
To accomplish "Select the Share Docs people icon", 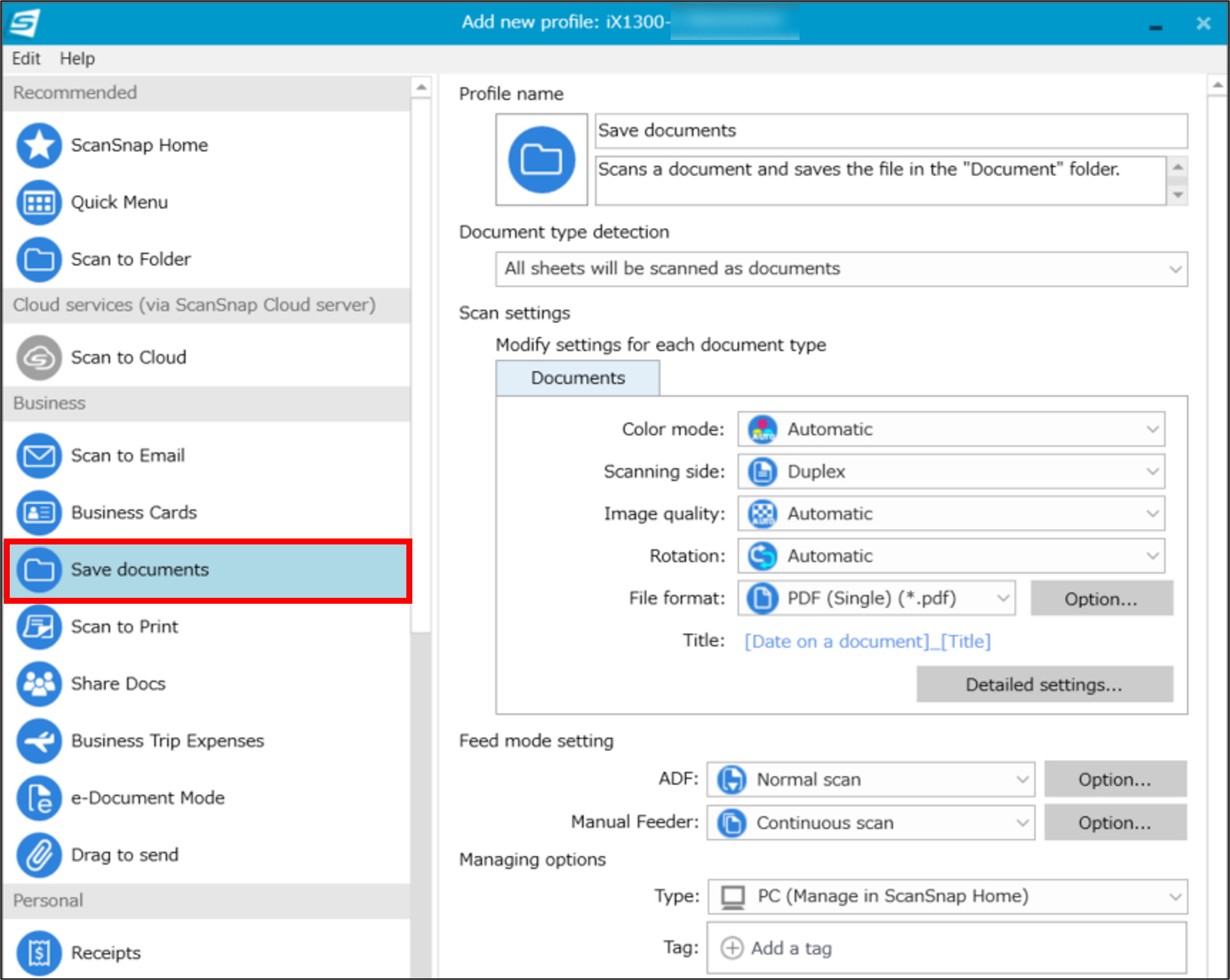I will click(x=39, y=684).
